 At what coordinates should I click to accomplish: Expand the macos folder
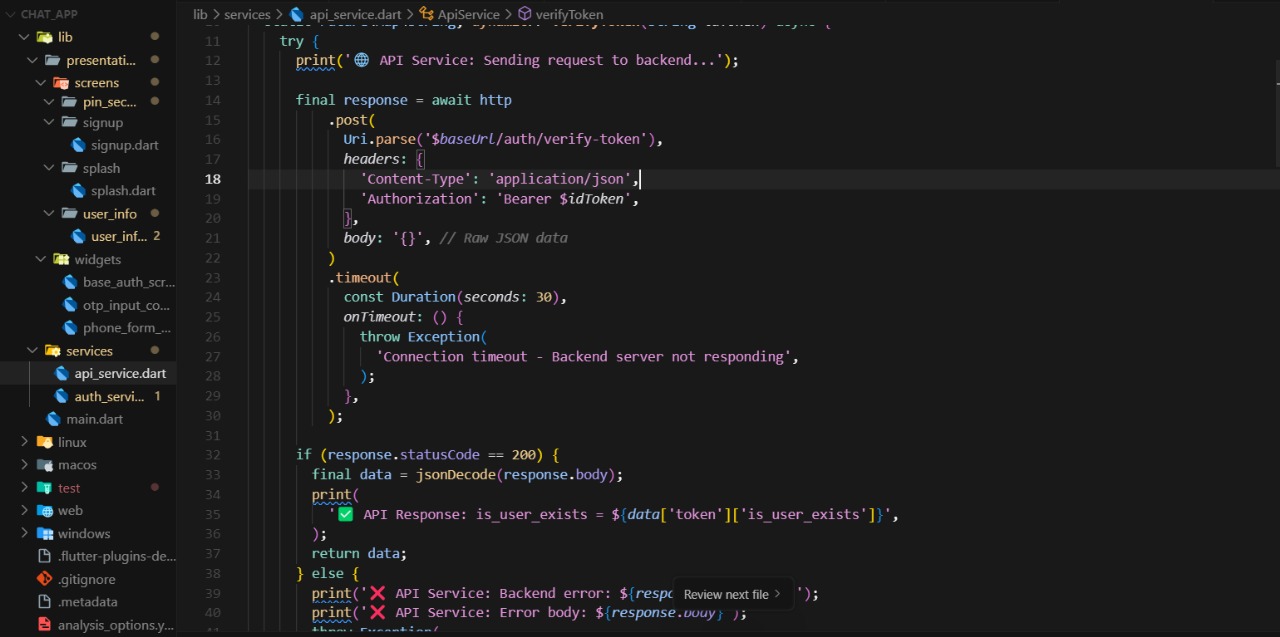(24, 465)
